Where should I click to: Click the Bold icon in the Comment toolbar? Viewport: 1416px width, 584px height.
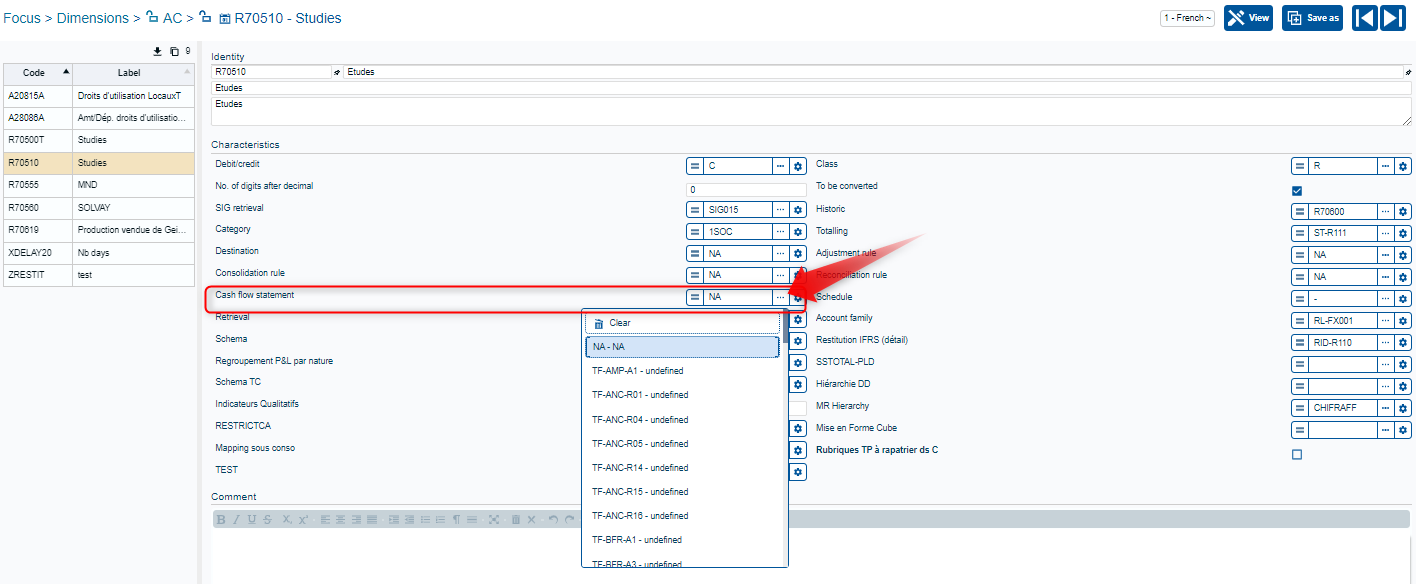221,520
